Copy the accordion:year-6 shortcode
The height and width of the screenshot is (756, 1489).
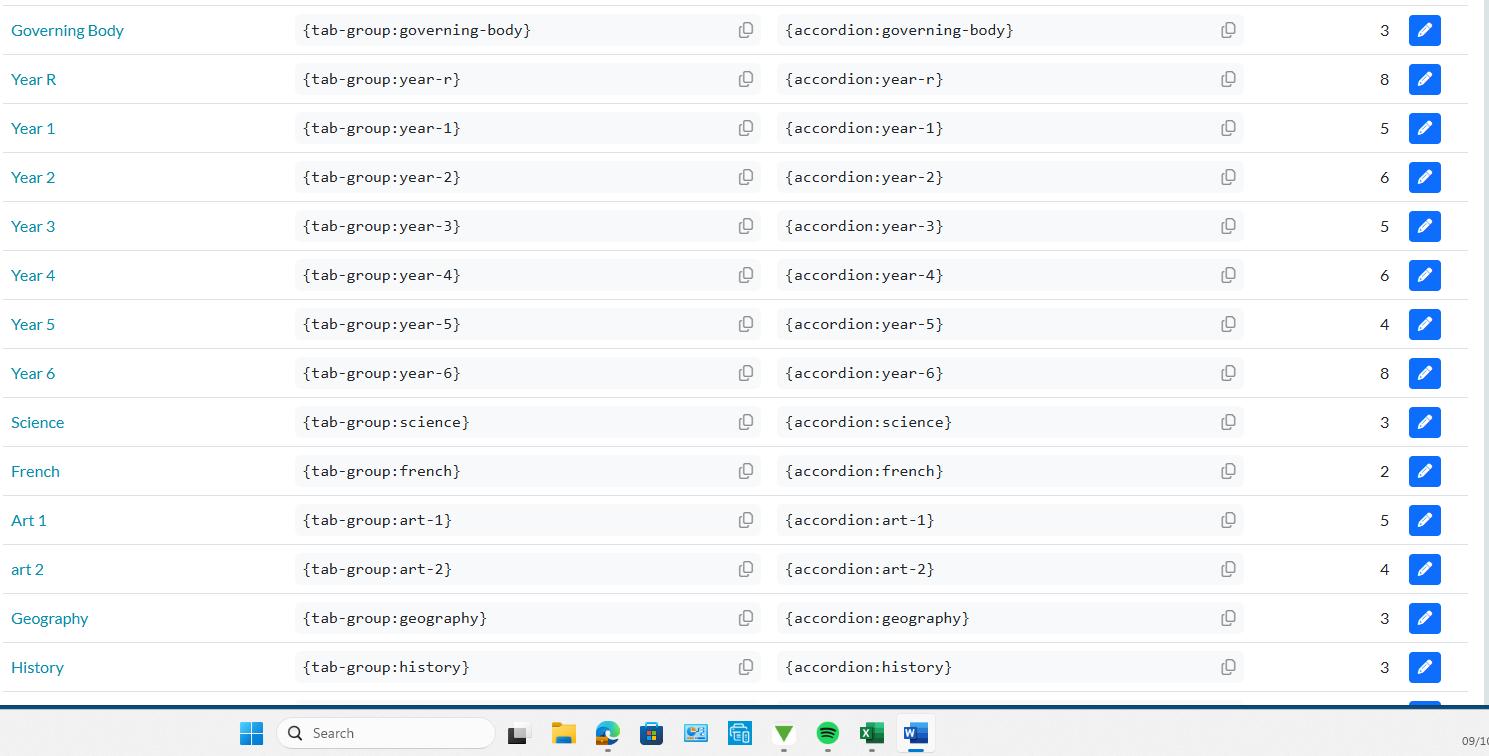tap(1228, 373)
